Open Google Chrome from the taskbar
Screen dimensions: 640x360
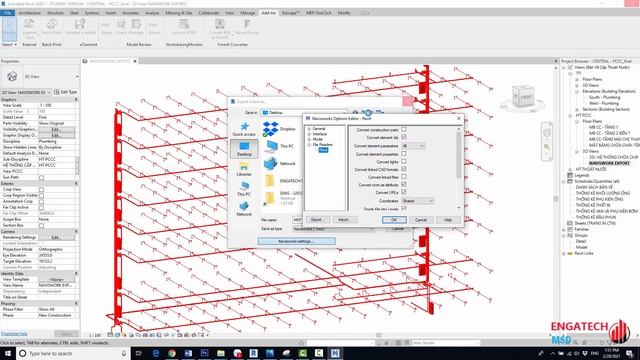pos(172,353)
